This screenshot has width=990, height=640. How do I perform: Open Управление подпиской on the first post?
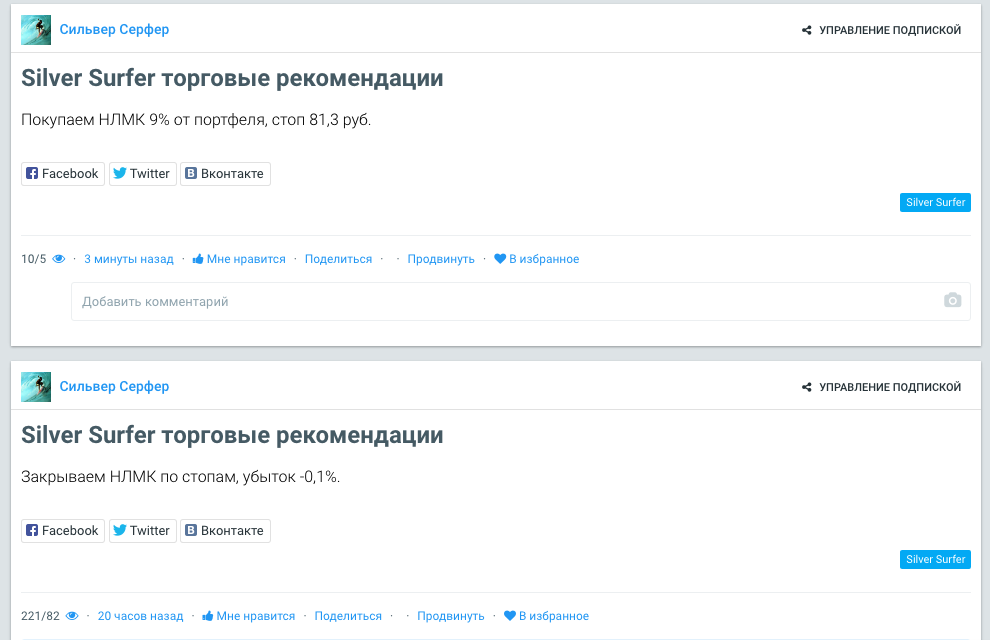coord(881,30)
